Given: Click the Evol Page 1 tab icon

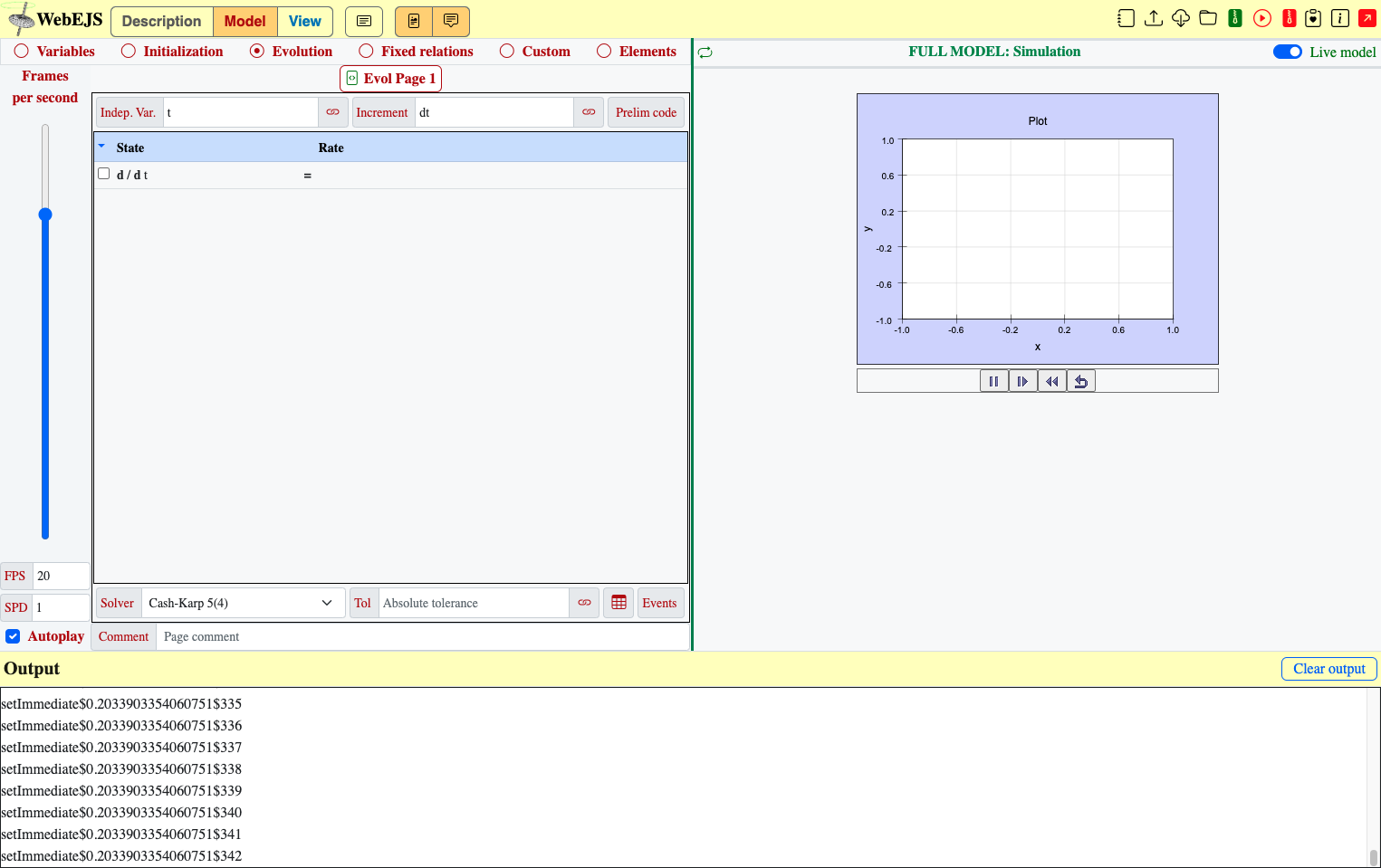Looking at the screenshot, I should tap(352, 78).
